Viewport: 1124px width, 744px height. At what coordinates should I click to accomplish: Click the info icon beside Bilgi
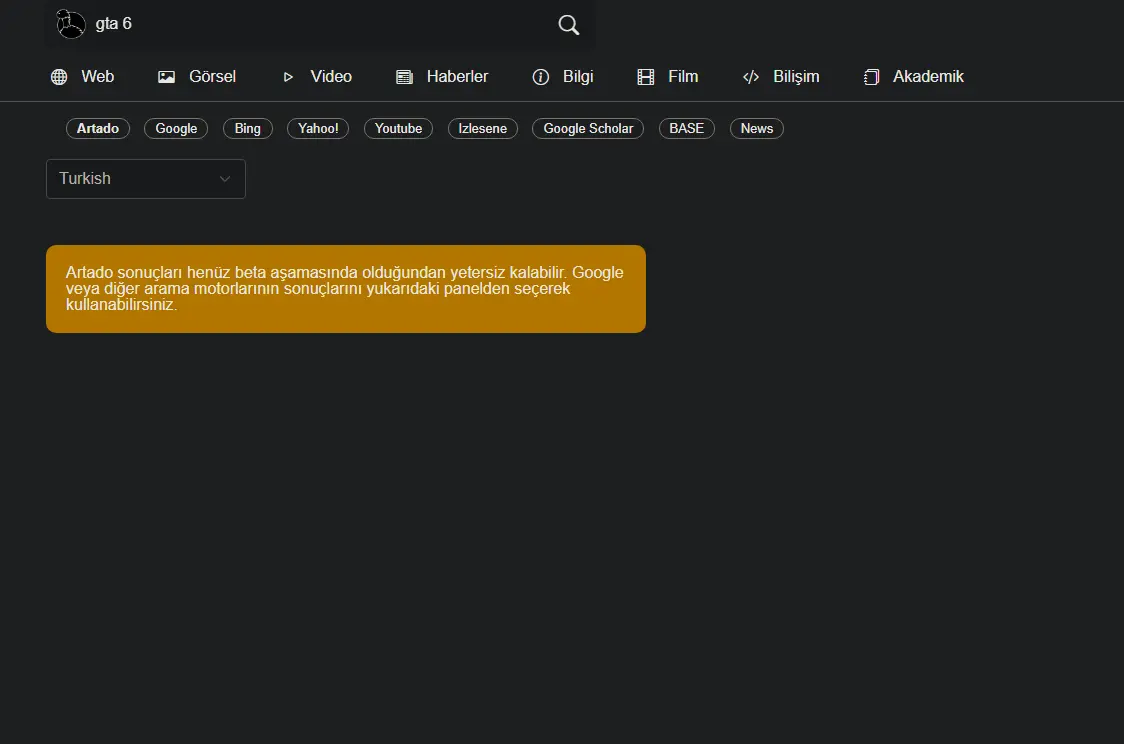540,77
